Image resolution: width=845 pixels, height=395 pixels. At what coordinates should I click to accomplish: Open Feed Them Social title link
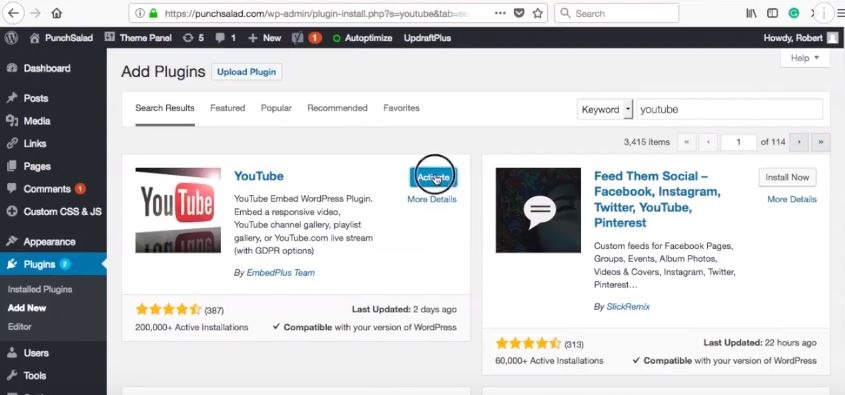[x=657, y=199]
